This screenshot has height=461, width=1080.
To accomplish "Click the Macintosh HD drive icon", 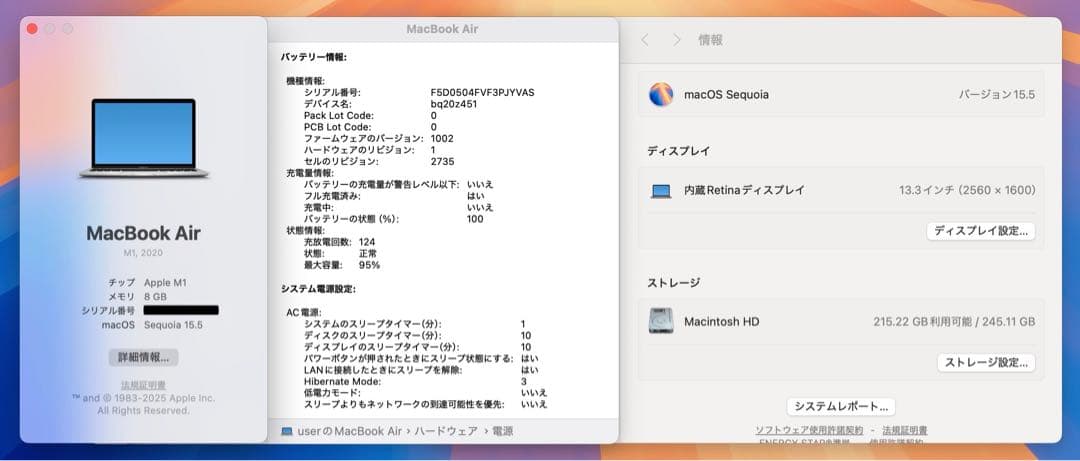I will pos(661,321).
